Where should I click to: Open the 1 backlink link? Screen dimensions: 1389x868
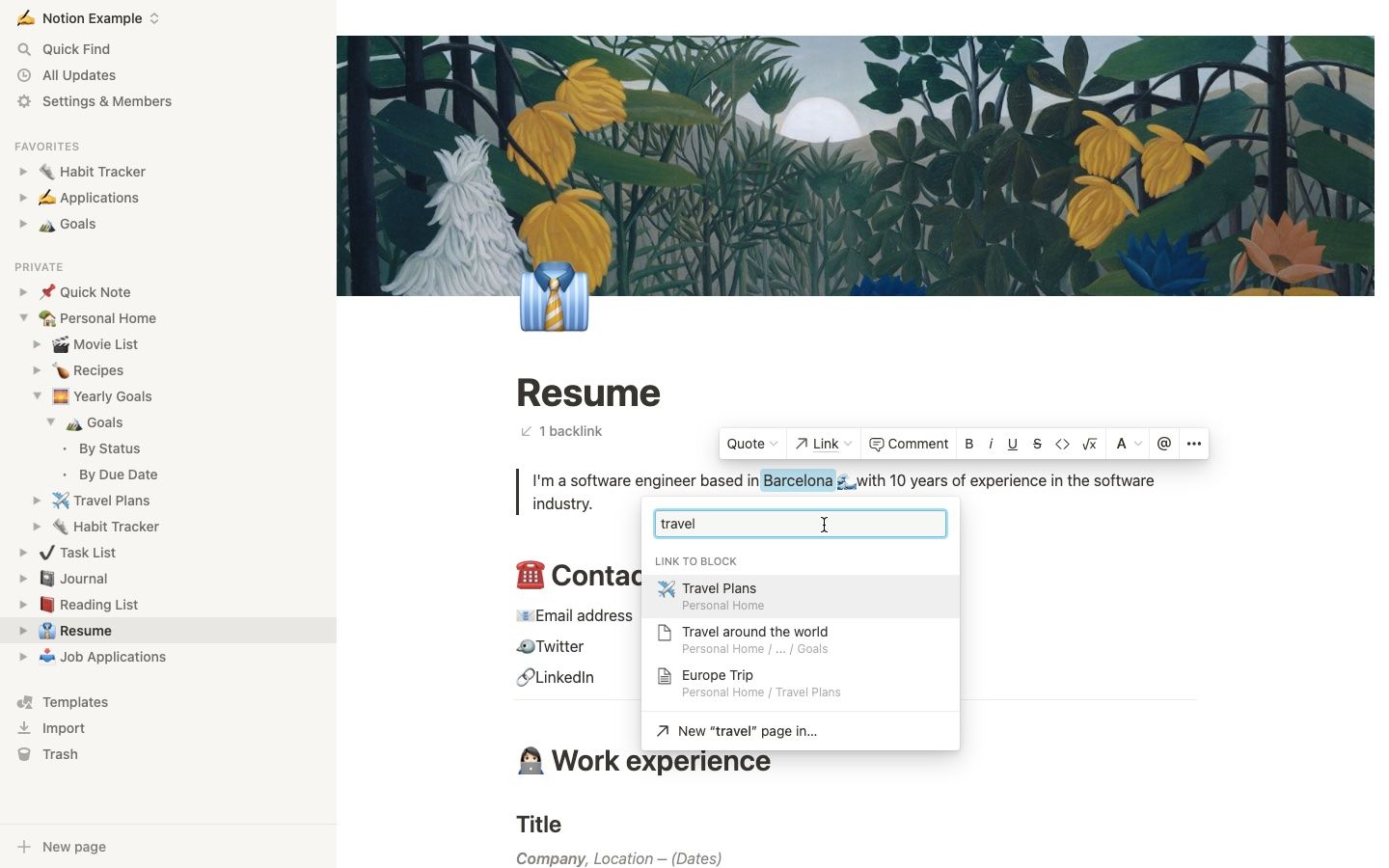tap(569, 431)
